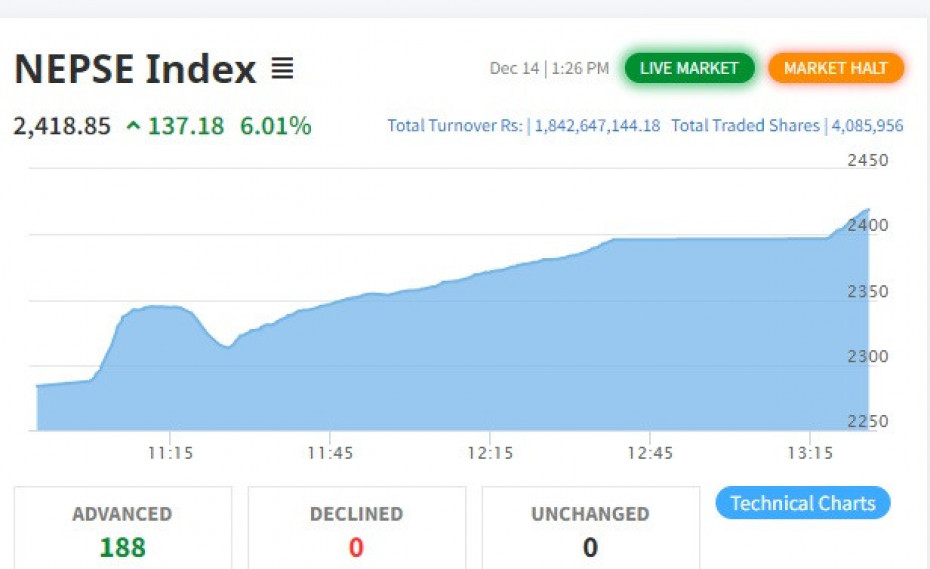This screenshot has width=930, height=569.
Task: Click the 2300 y-axis label
Action: tap(868, 357)
